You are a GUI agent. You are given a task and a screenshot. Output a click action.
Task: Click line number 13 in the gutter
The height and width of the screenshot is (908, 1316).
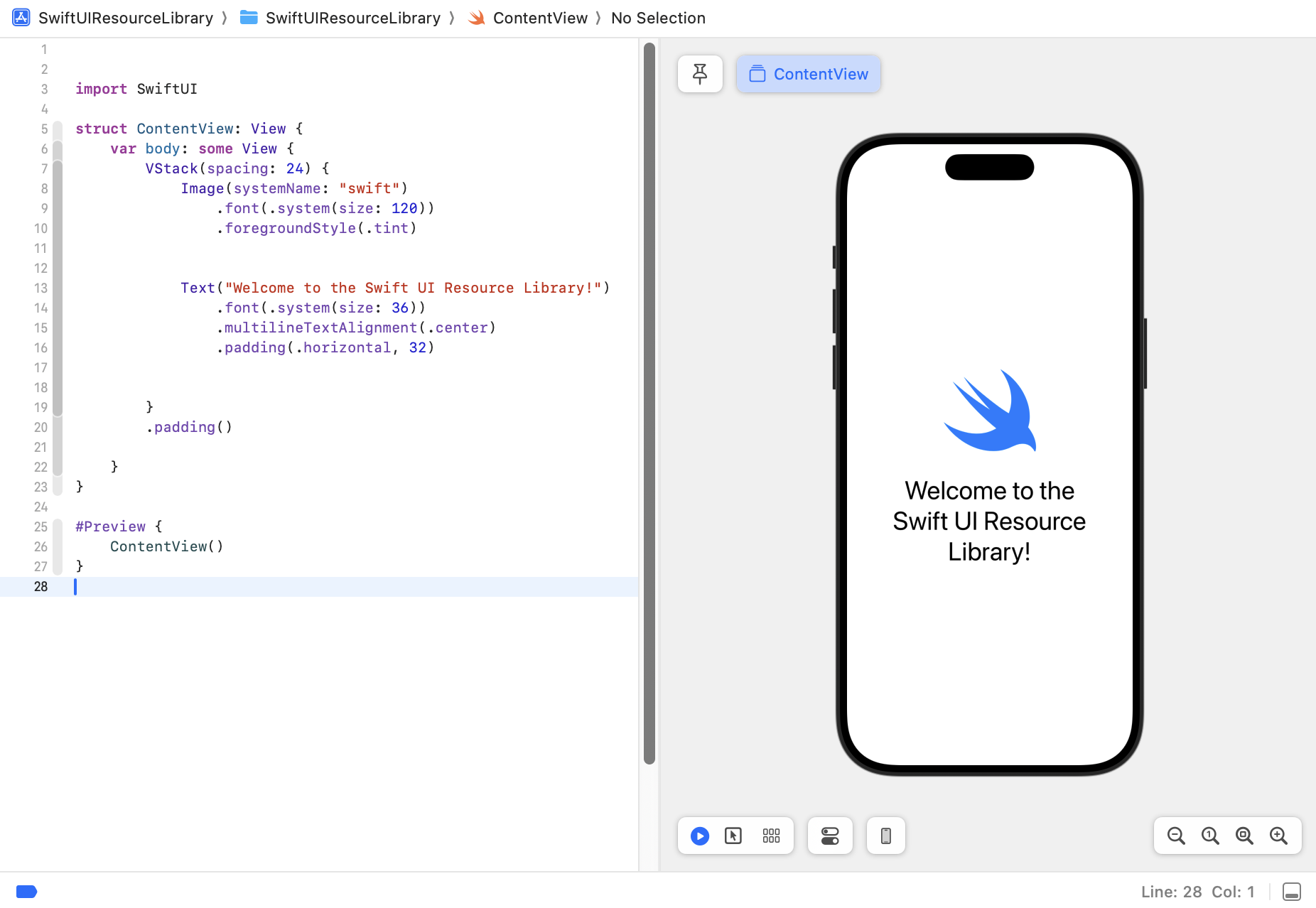[41, 288]
